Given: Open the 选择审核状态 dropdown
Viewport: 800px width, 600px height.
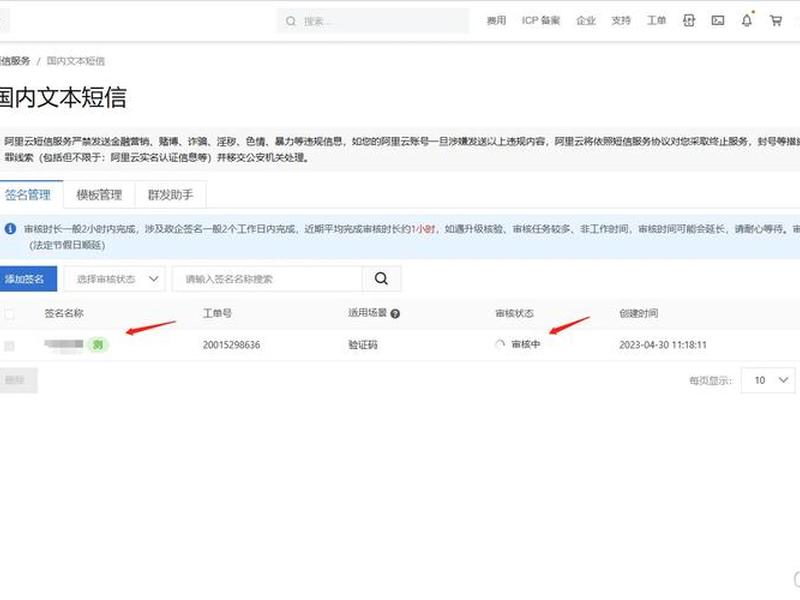Looking at the screenshot, I should pyautogui.click(x=114, y=279).
